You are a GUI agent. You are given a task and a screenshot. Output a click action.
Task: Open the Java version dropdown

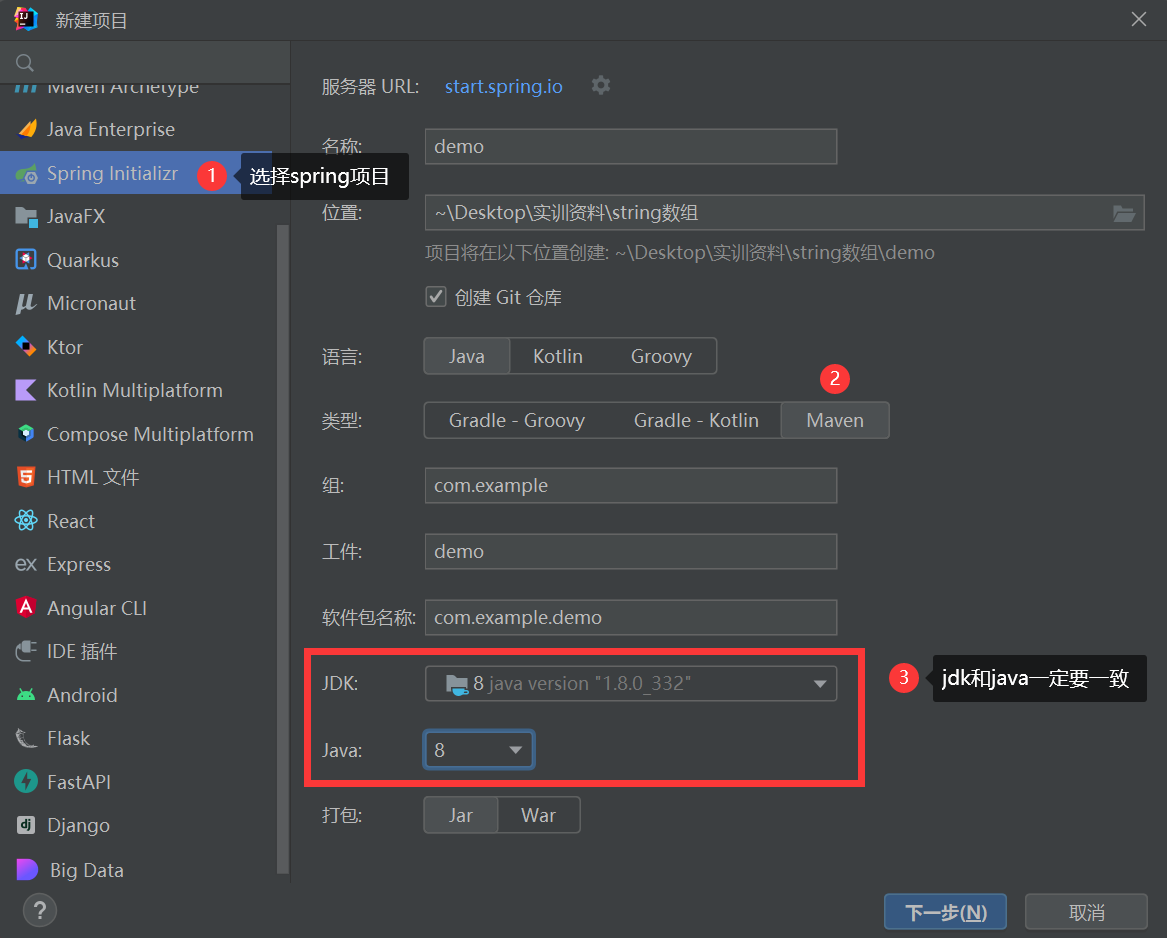tap(479, 750)
